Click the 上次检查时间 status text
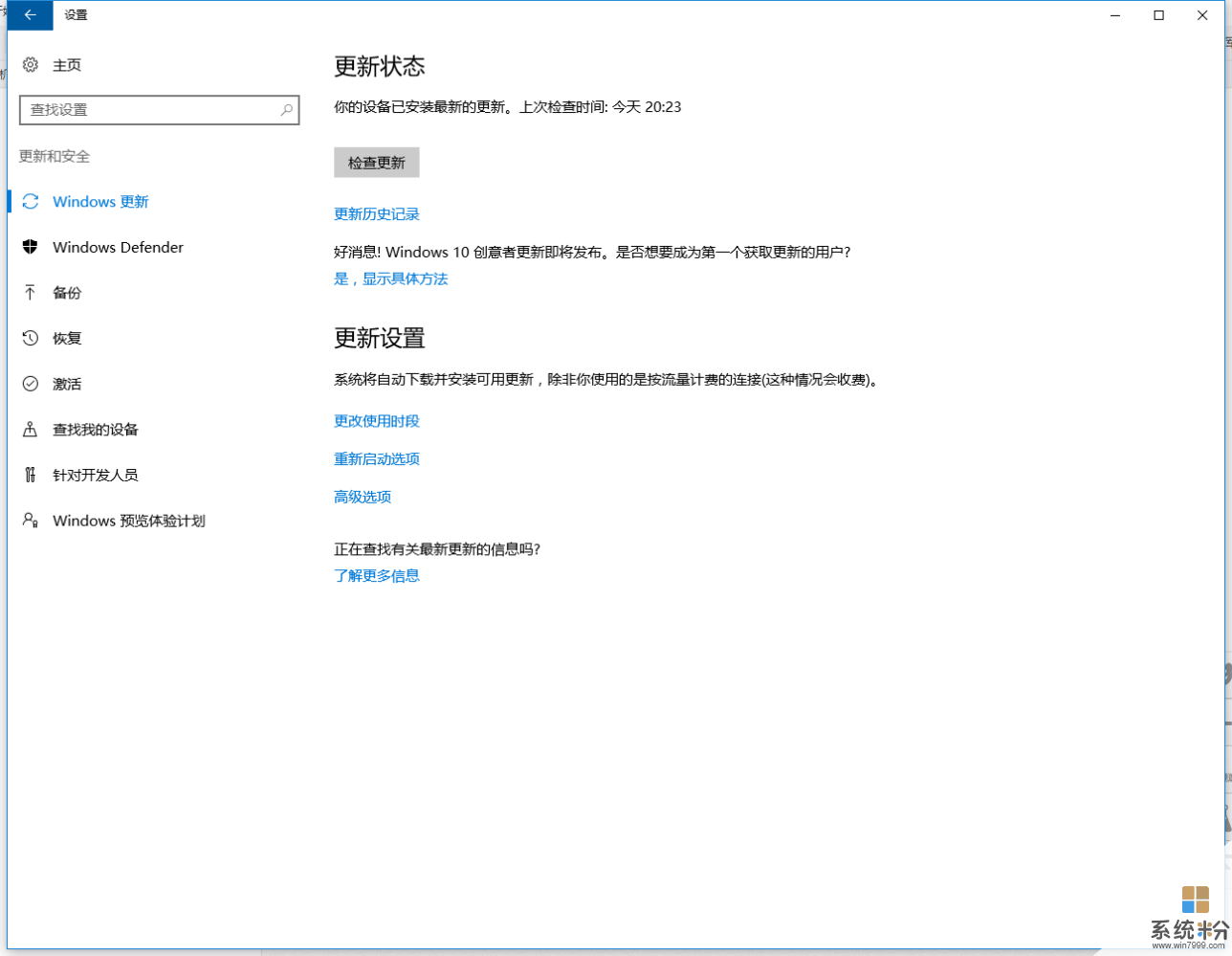This screenshot has height=956, width=1232. [x=601, y=107]
